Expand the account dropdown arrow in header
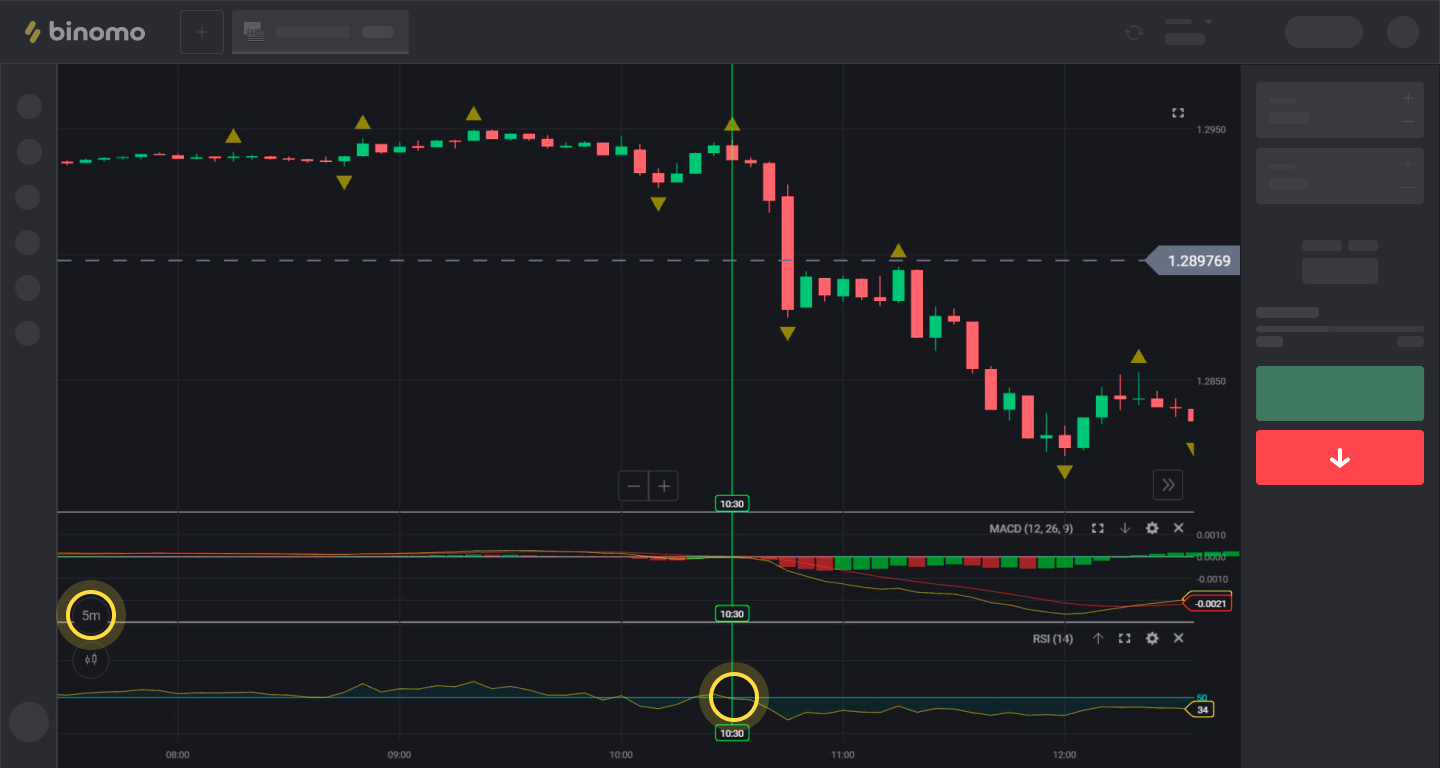Image resolution: width=1440 pixels, height=768 pixels. click(x=1208, y=22)
